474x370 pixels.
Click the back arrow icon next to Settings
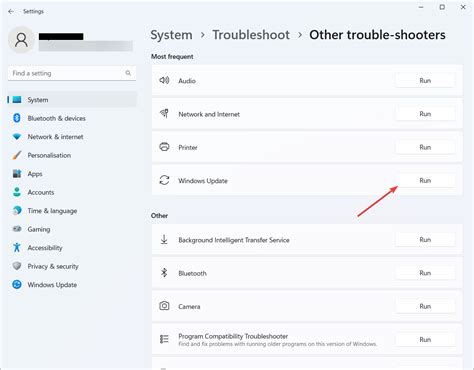click(11, 11)
